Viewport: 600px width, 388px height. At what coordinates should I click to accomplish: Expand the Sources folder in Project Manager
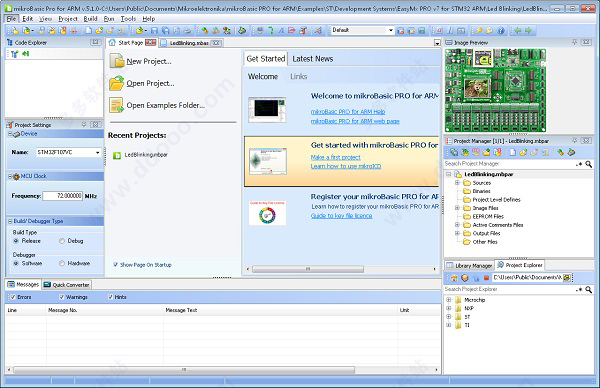457,183
